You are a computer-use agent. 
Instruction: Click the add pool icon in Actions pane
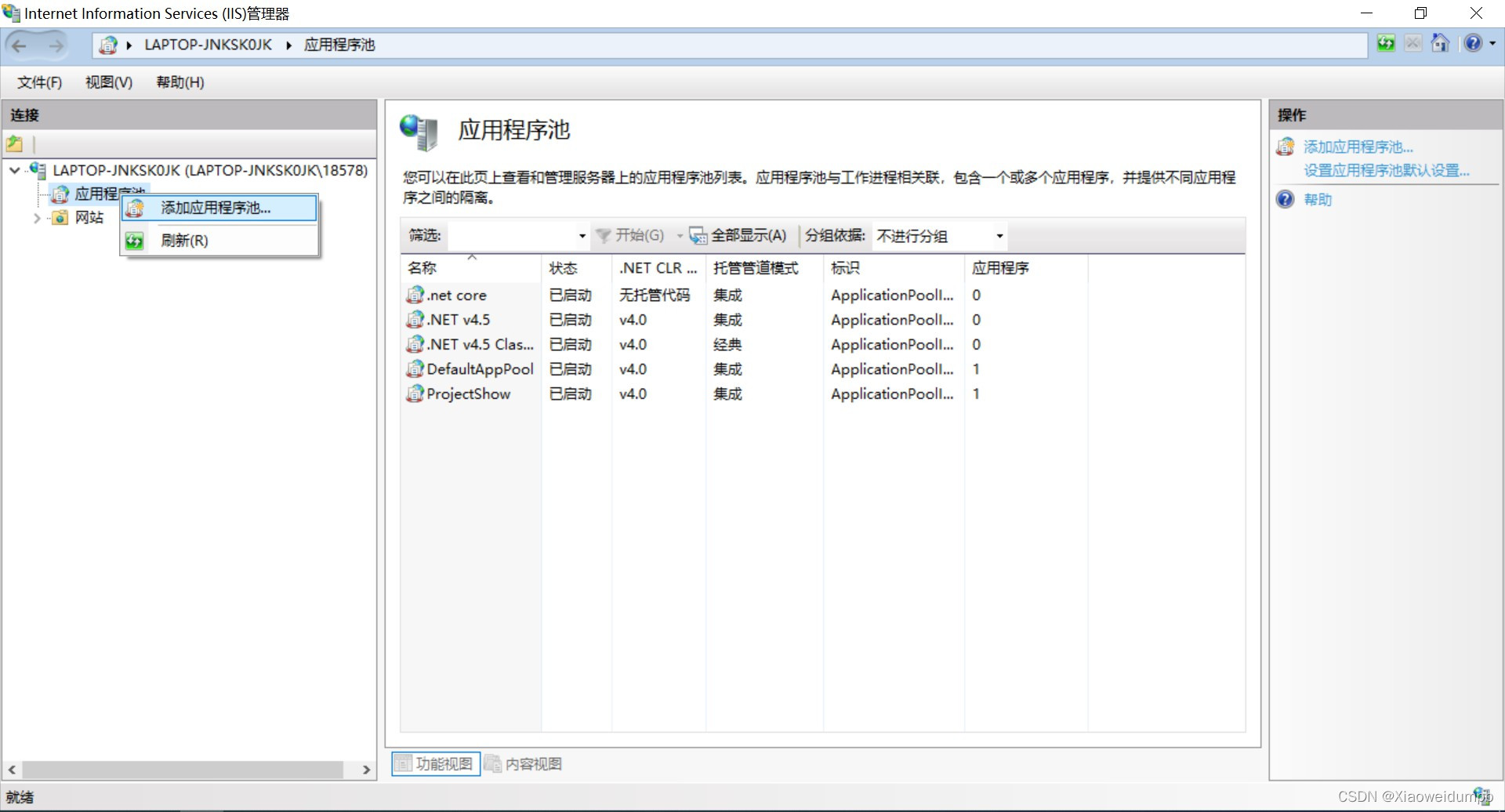[x=1286, y=147]
